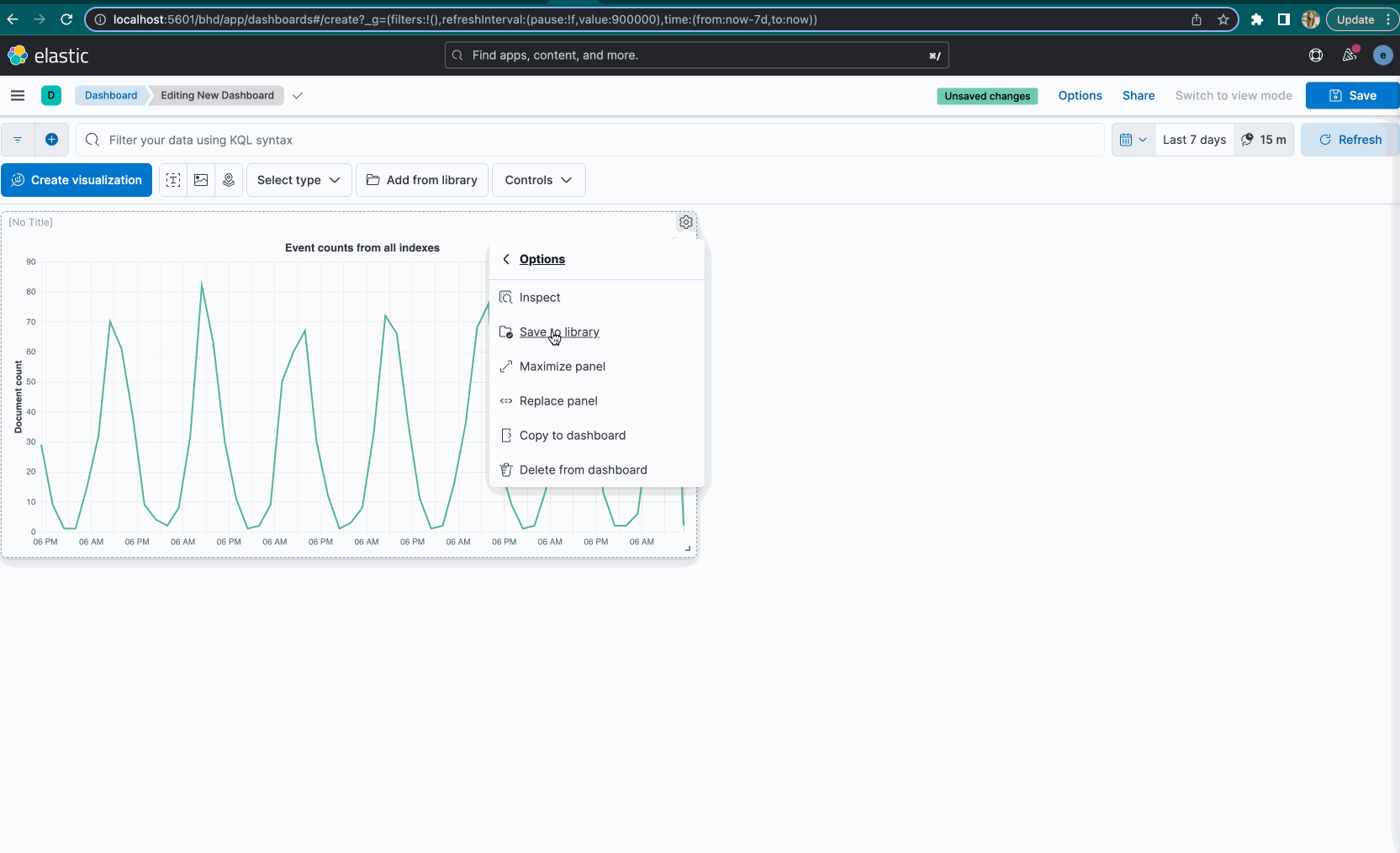Viewport: 1400px width, 853px height.
Task: Select Inspect from the panel menu
Action: tap(539, 297)
